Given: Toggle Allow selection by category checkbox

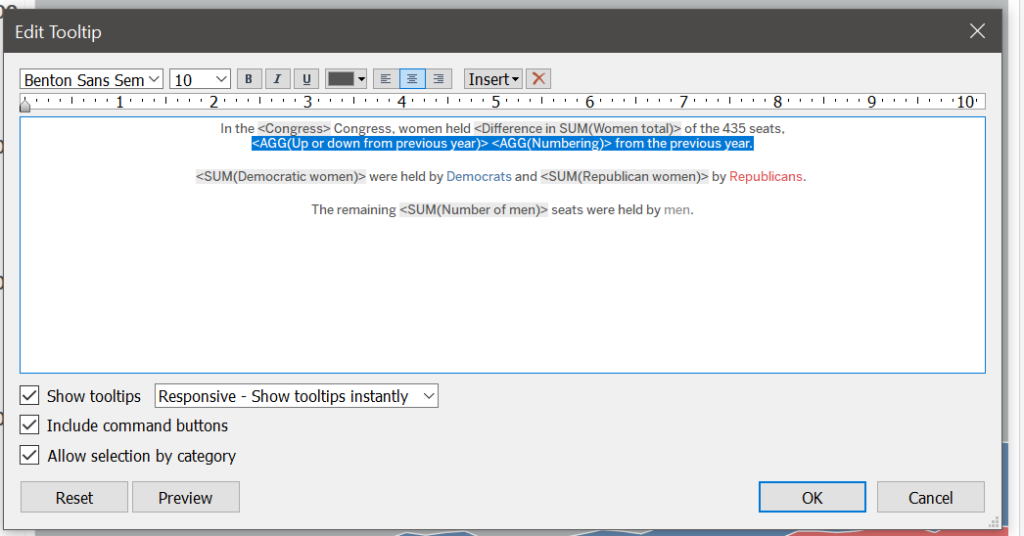Looking at the screenshot, I should pos(29,455).
